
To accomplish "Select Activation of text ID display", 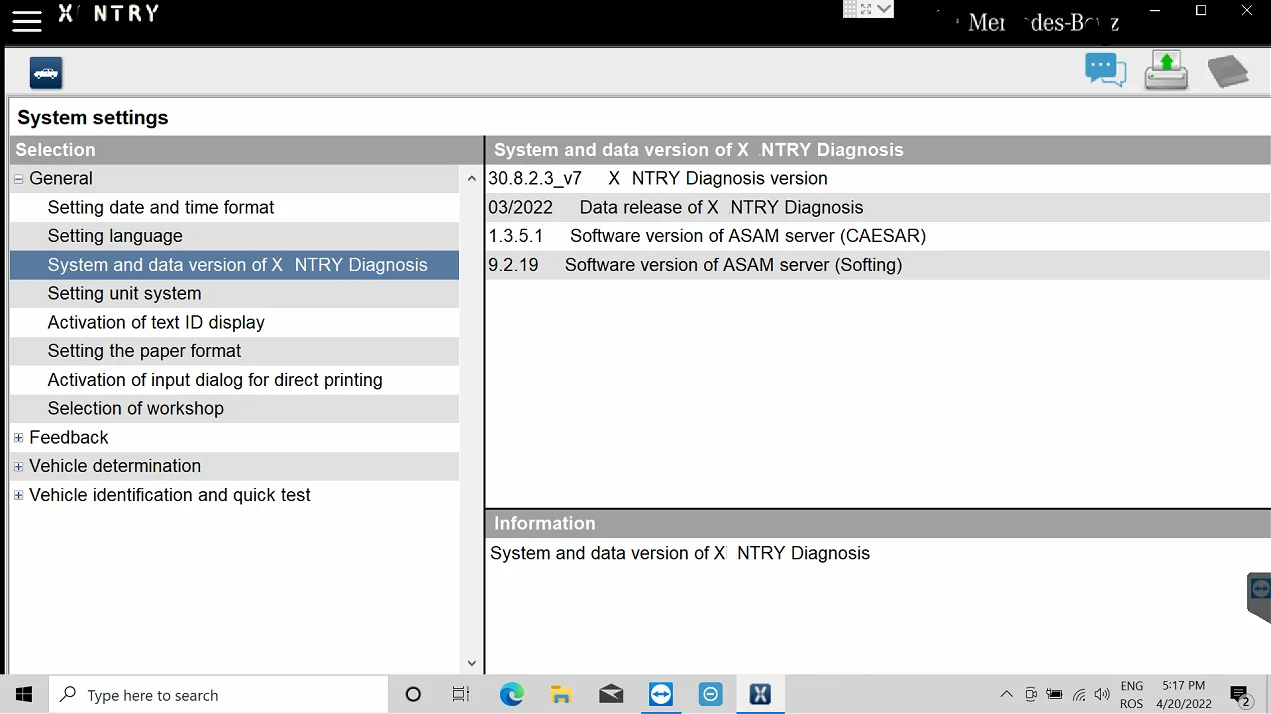I will tap(235, 323).
